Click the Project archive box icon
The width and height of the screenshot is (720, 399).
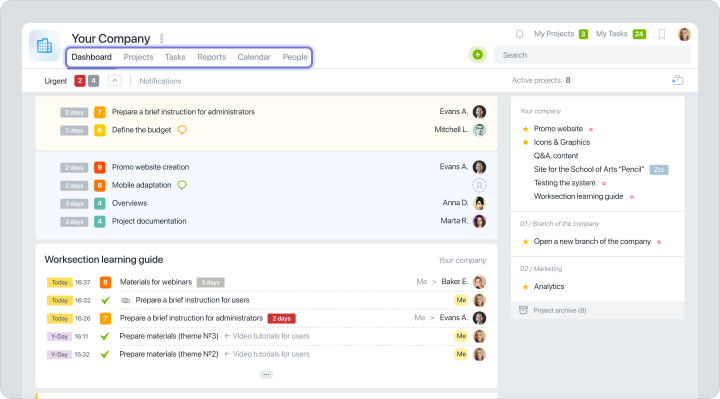point(523,310)
